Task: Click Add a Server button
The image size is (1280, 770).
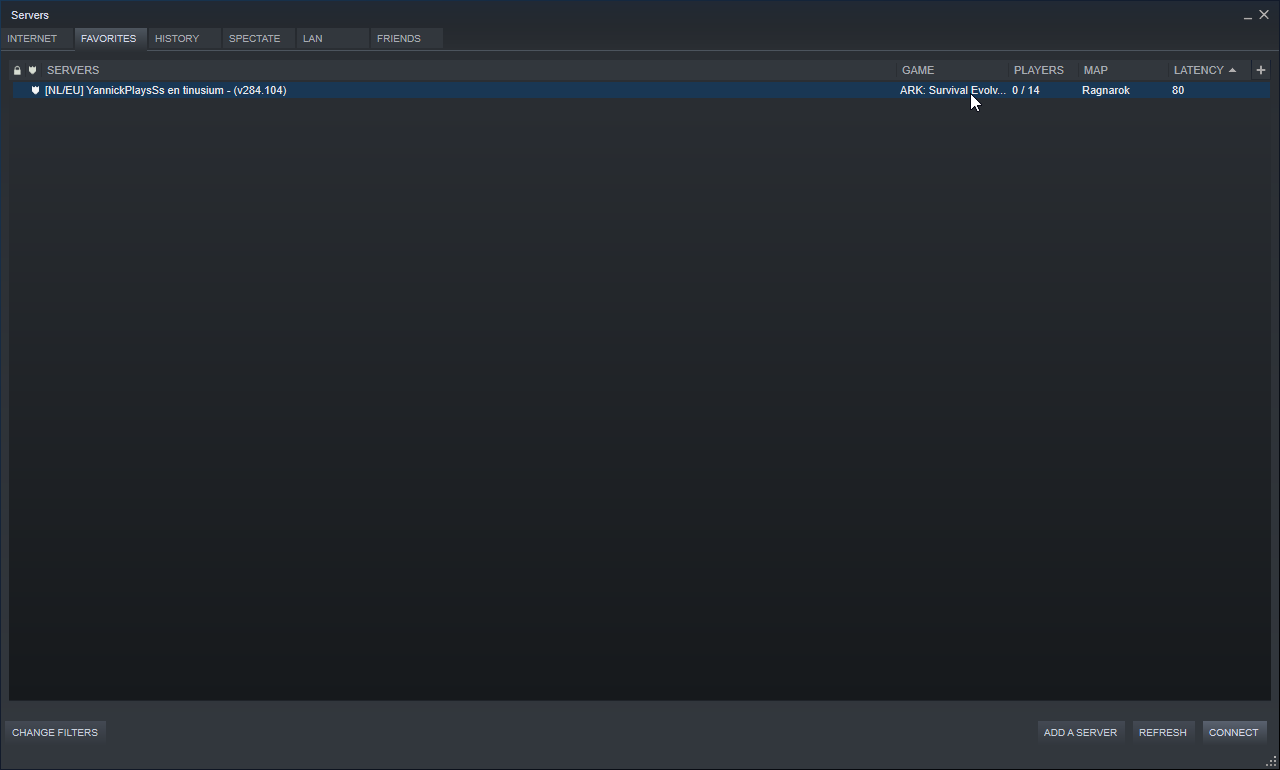Action: (x=1080, y=732)
